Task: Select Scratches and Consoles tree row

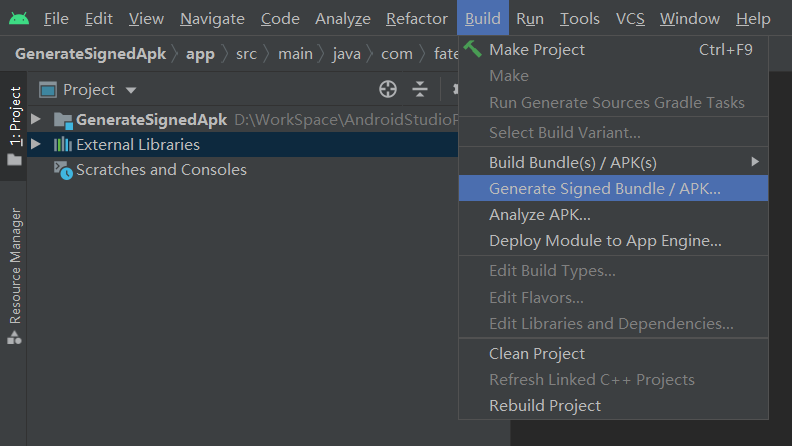Action: coord(242,170)
